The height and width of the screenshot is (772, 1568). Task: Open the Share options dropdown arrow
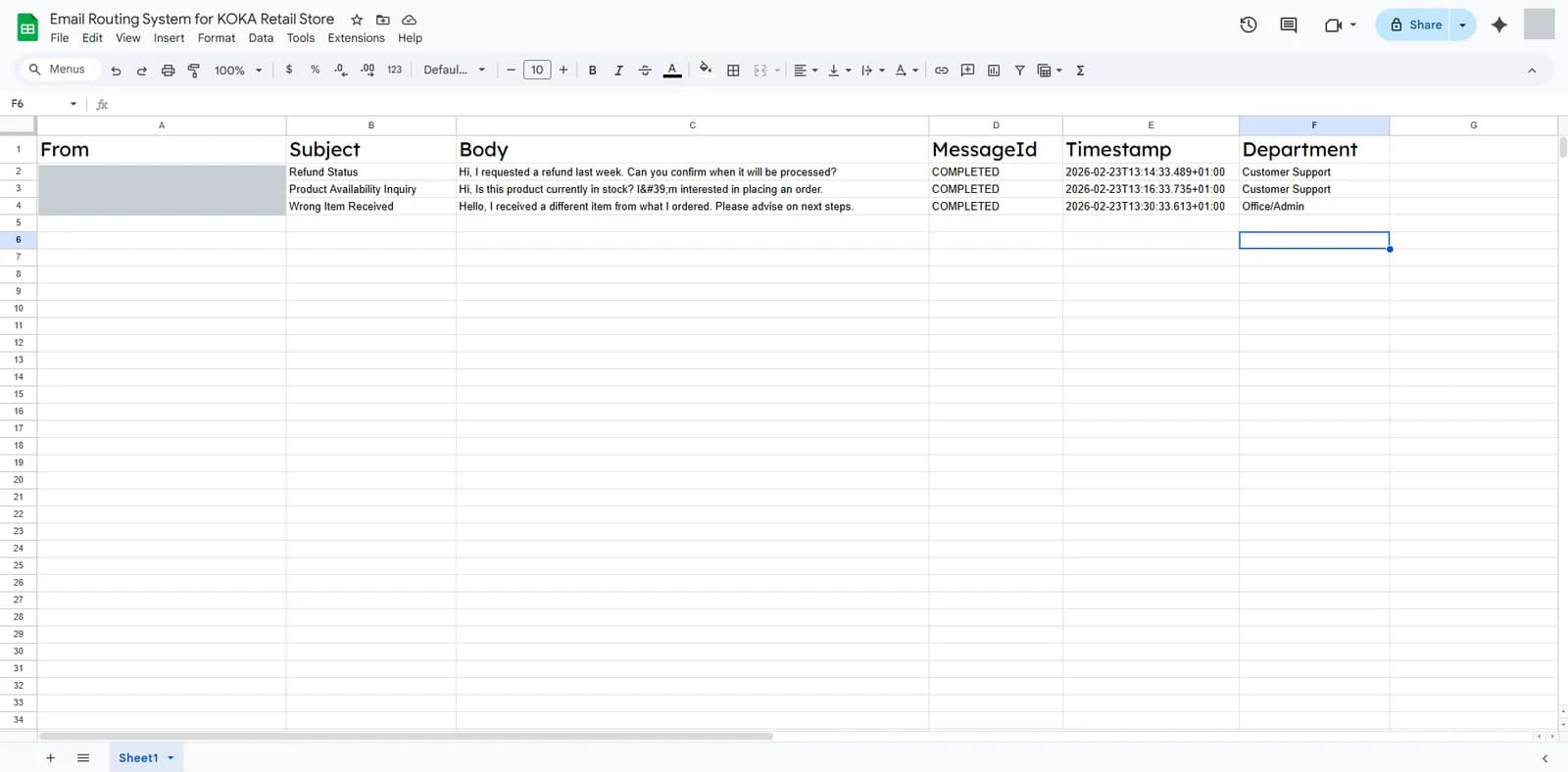click(1462, 25)
